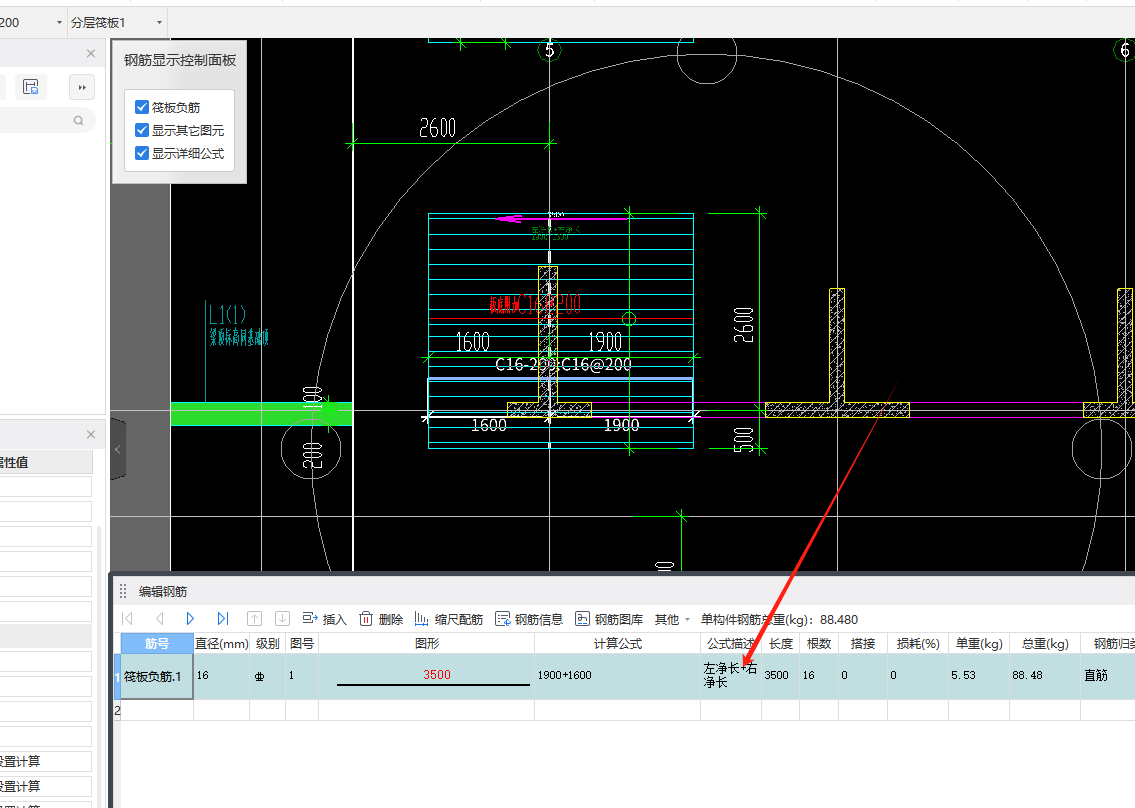The image size is (1135, 808).
Task: Uncheck the 显示详细公式 checkbox
Action: point(142,153)
